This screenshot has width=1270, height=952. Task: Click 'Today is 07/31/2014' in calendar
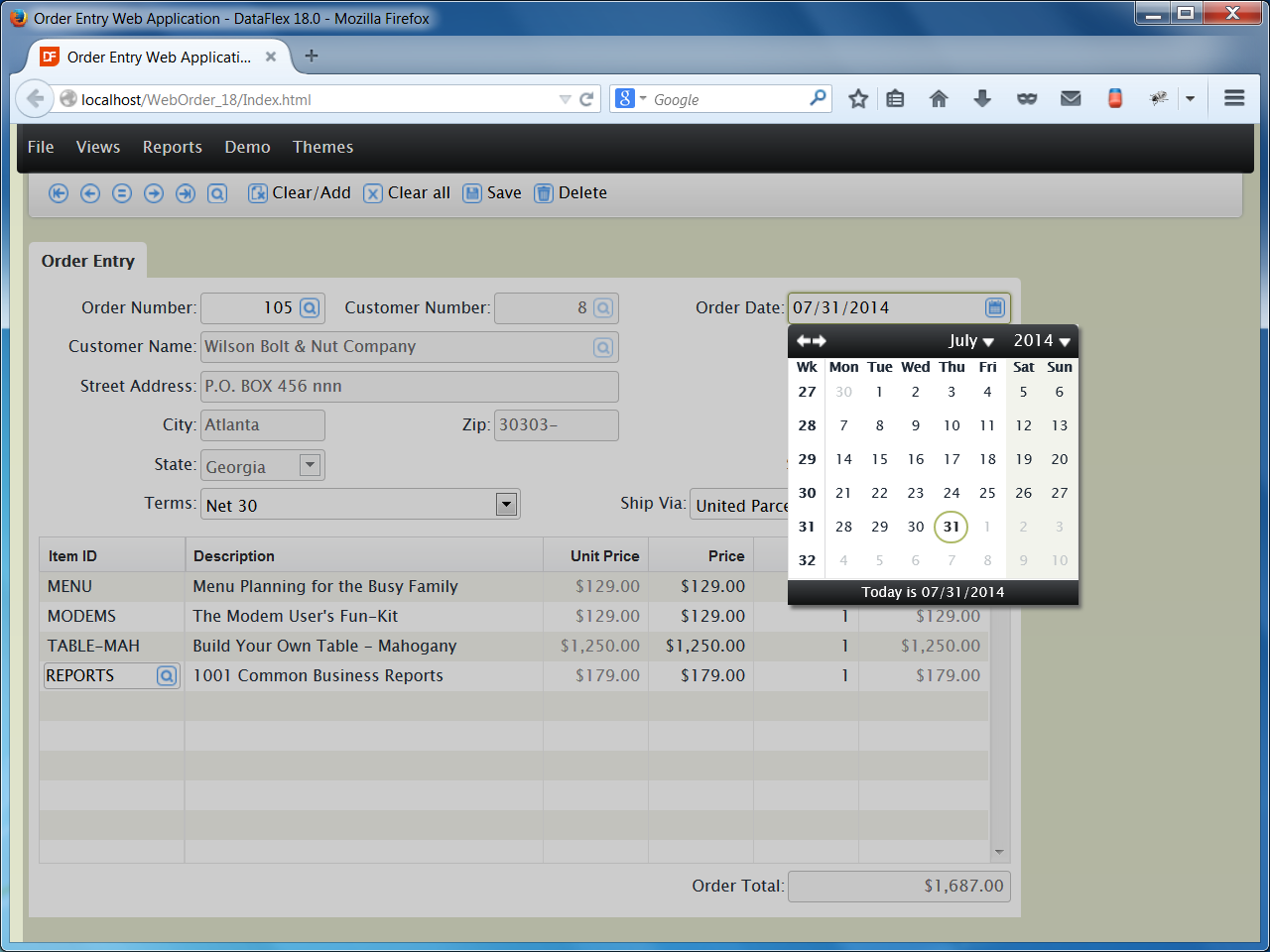[x=933, y=592]
